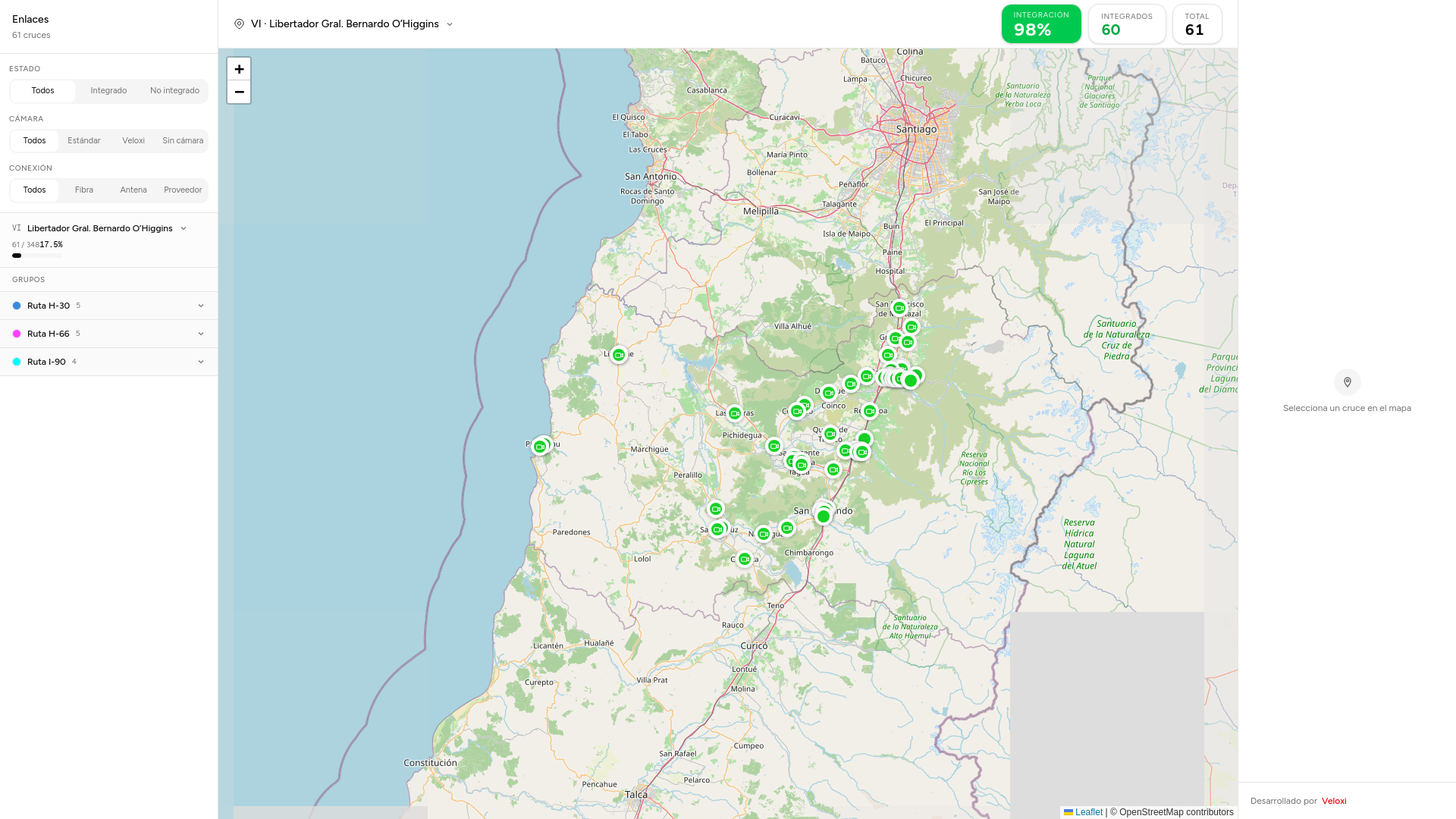Click the magenta Ruta H-66 color dot

click(17, 334)
